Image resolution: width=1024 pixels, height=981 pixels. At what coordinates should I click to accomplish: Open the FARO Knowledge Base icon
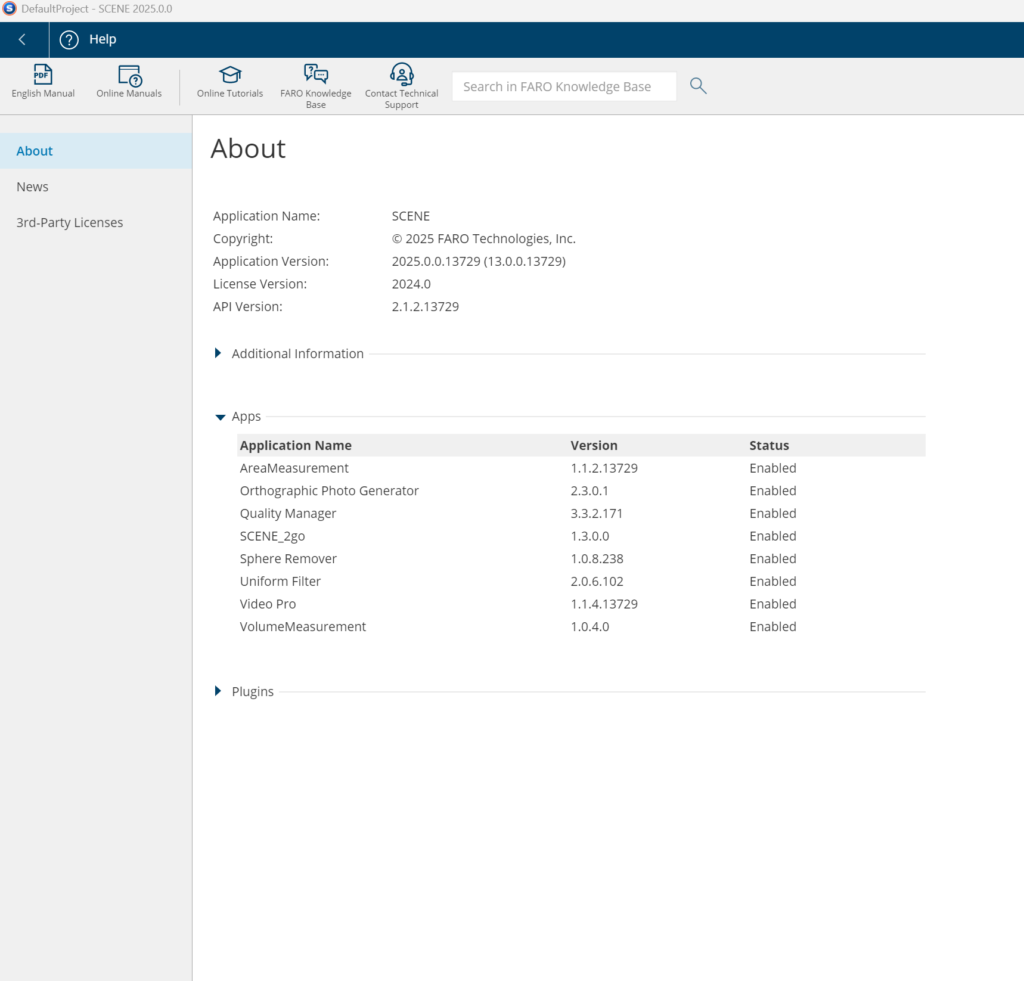[x=316, y=74]
